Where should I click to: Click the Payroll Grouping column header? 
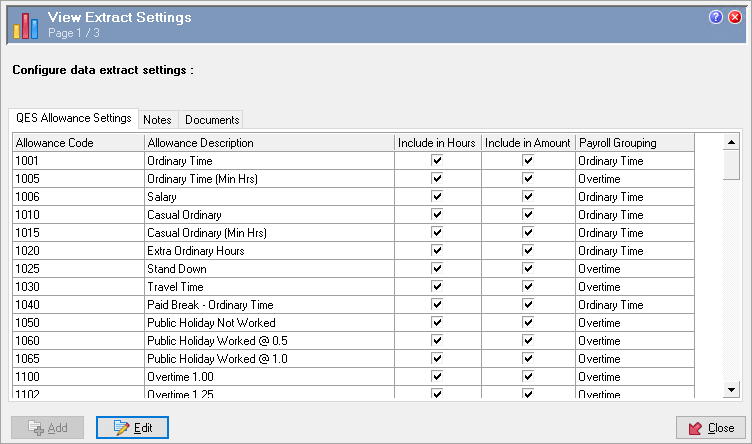(x=633, y=143)
